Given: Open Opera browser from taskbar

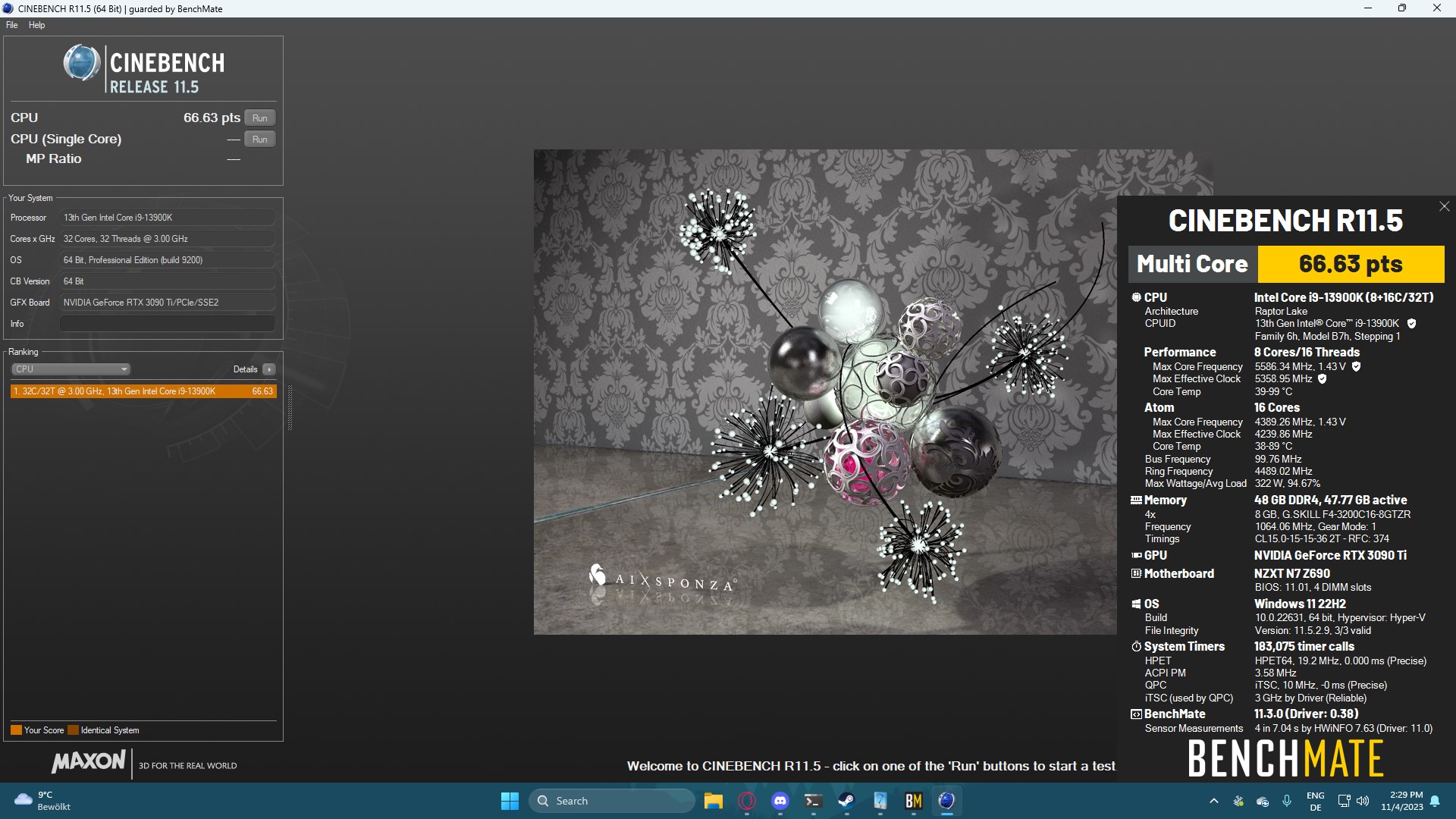Looking at the screenshot, I should [747, 801].
